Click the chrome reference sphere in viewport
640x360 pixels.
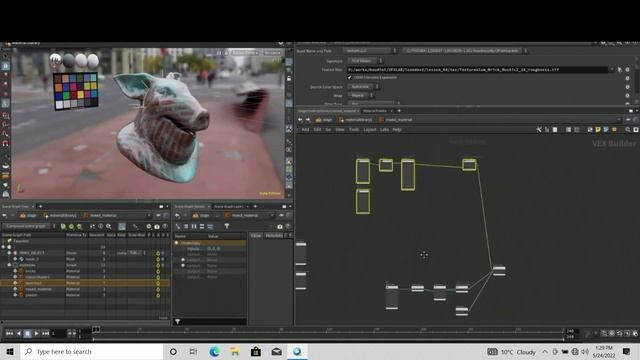point(56,60)
